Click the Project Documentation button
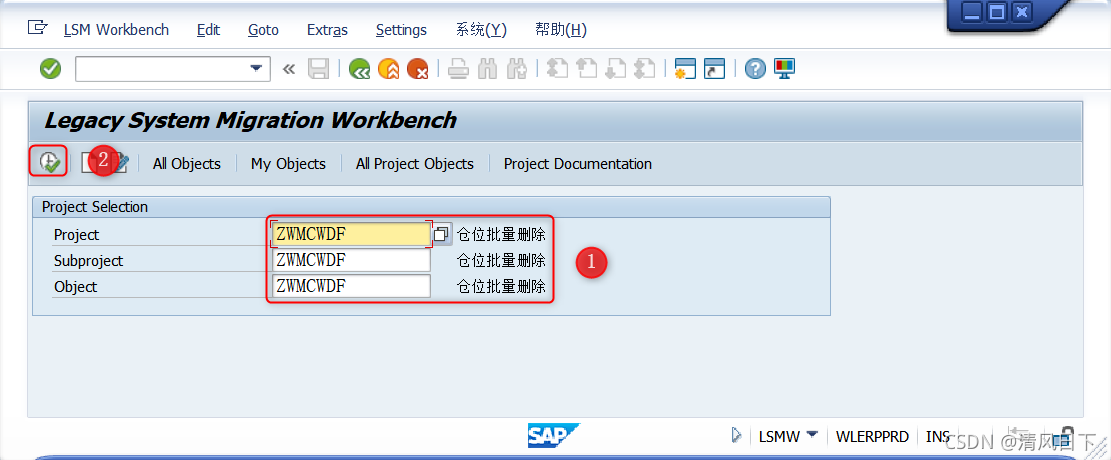Image resolution: width=1111 pixels, height=460 pixels. tap(577, 164)
